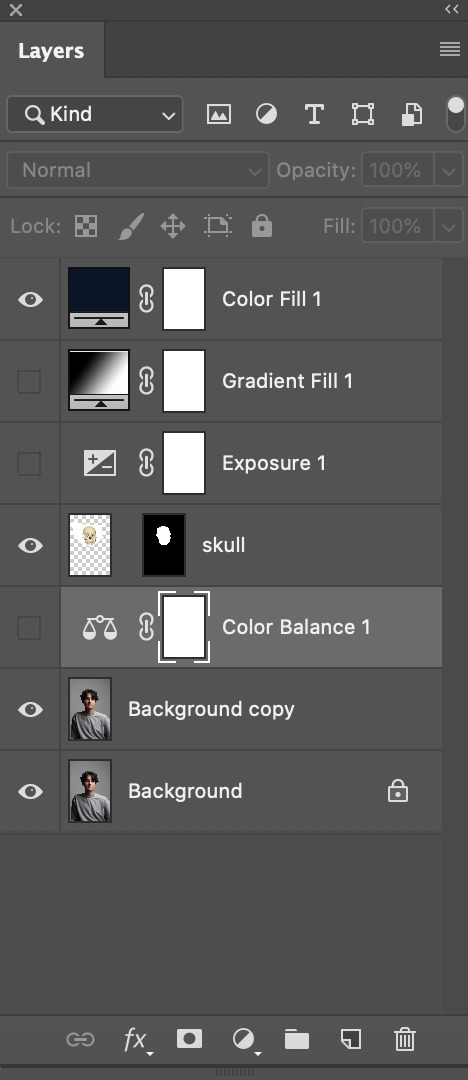Toggle layer filtering on/off switch
This screenshot has width=468, height=1080.
[x=456, y=114]
